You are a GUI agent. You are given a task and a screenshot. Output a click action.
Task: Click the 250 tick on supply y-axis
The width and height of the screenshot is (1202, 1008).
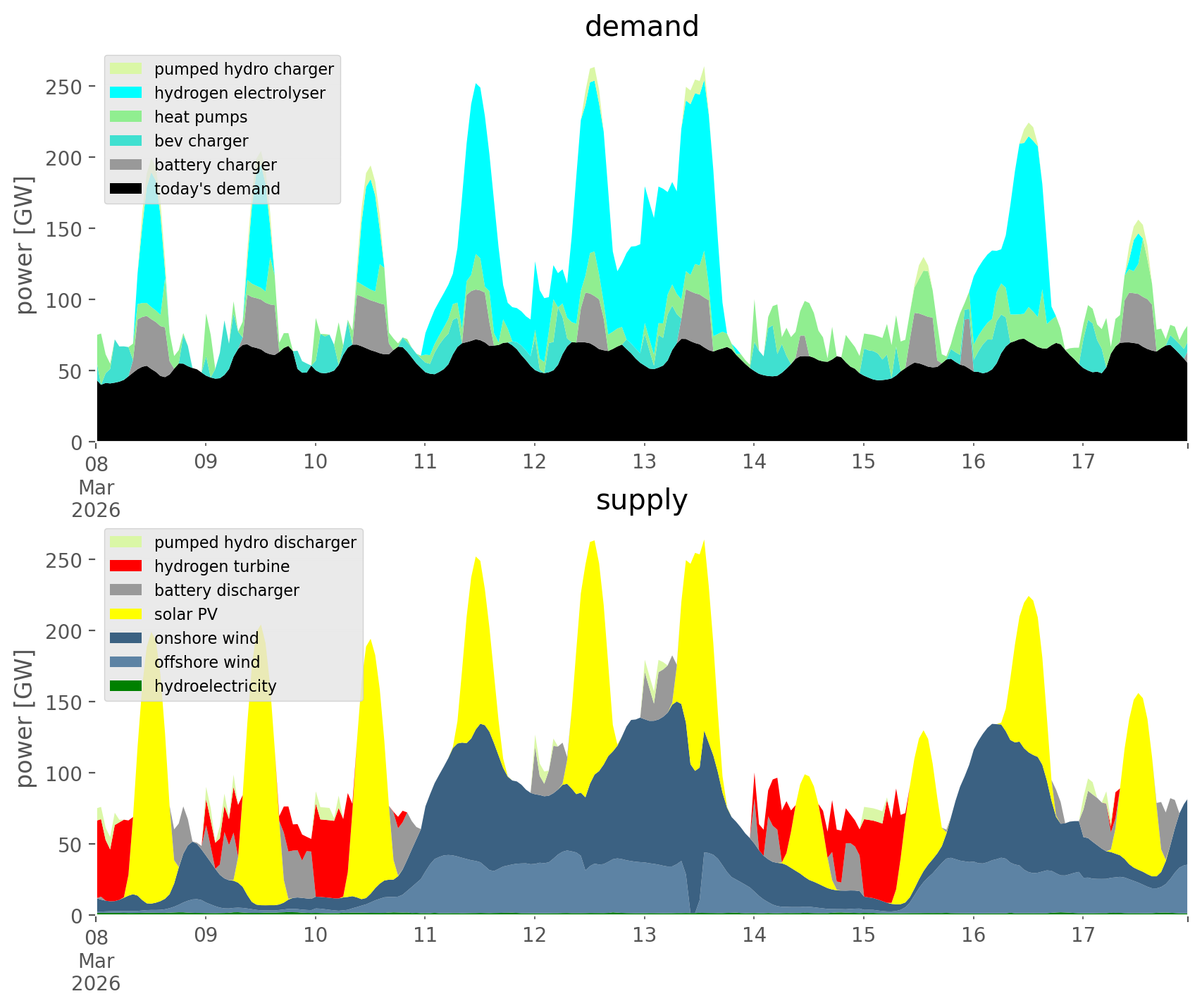click(69, 560)
